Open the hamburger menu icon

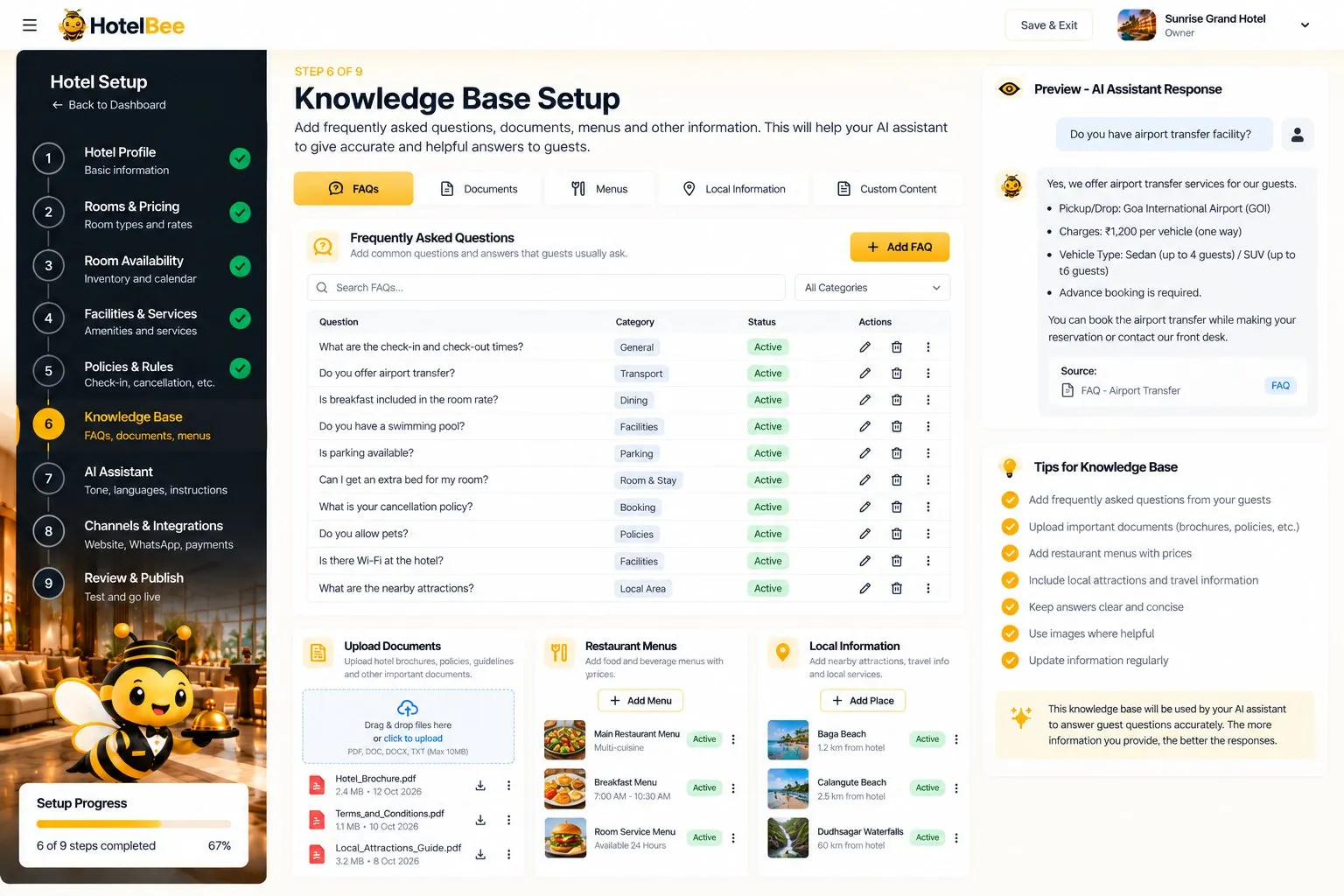pyautogui.click(x=30, y=25)
